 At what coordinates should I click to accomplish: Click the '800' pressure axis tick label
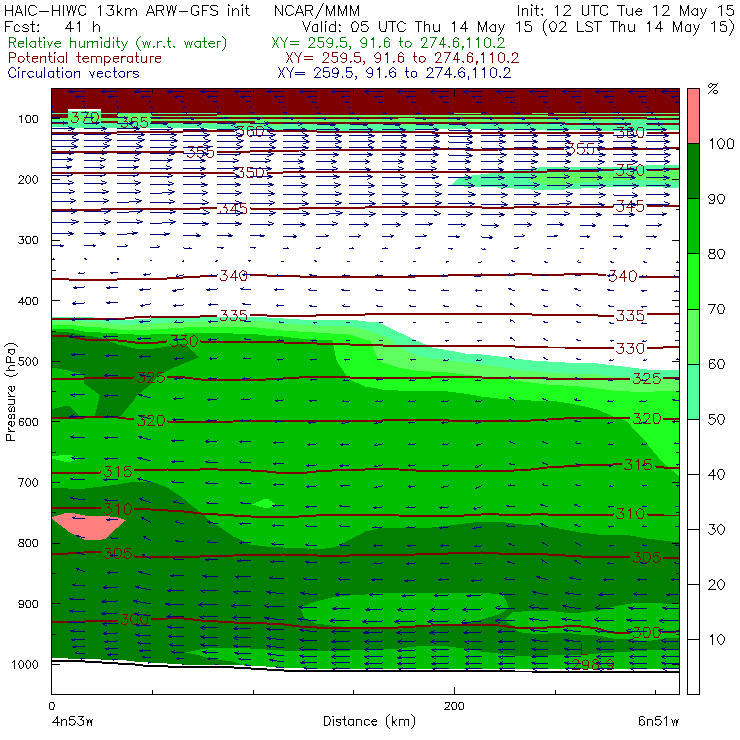pyautogui.click(x=28, y=543)
